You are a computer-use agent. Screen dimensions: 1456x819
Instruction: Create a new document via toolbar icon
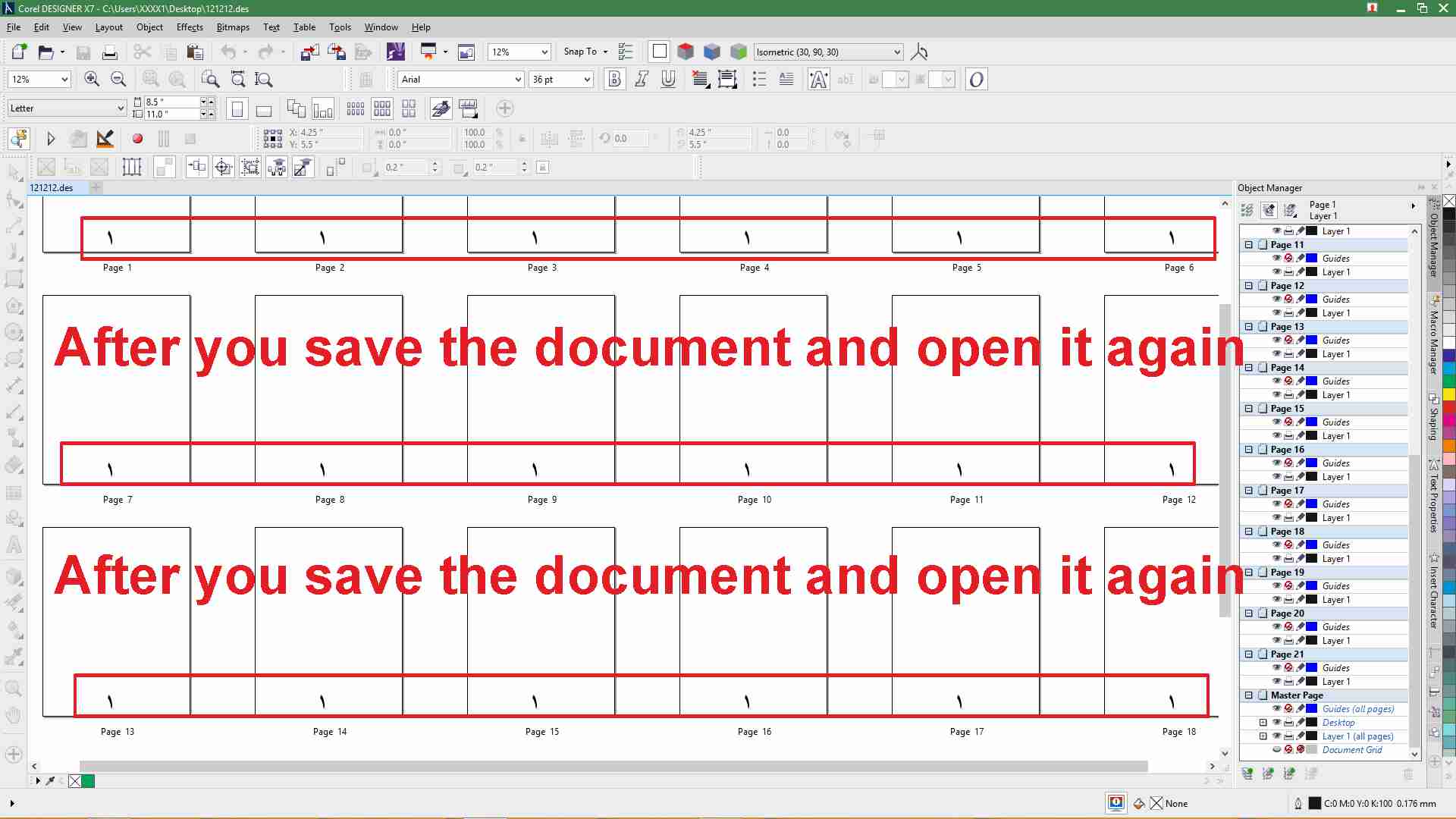click(x=19, y=52)
